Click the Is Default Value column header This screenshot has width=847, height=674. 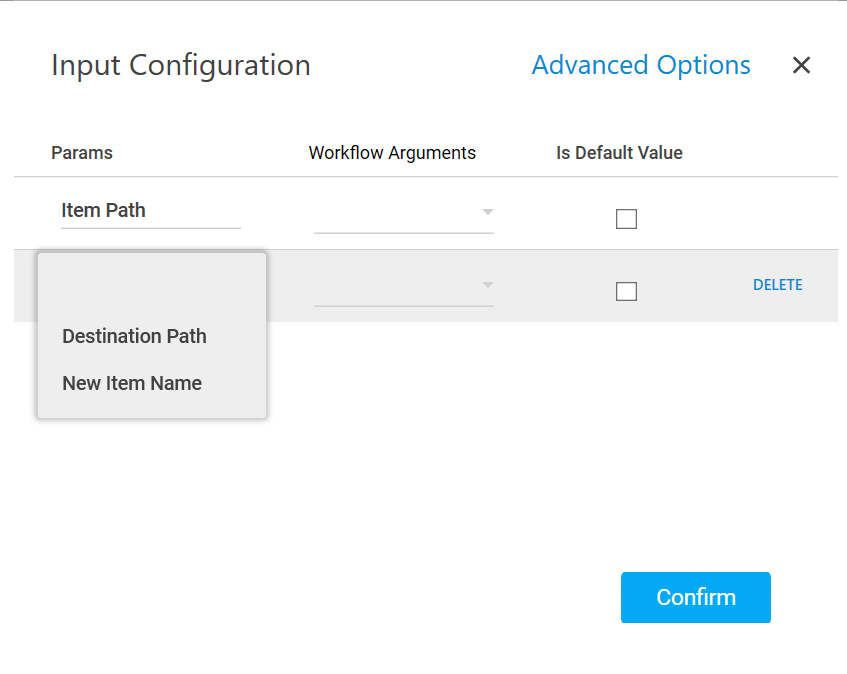click(x=619, y=153)
